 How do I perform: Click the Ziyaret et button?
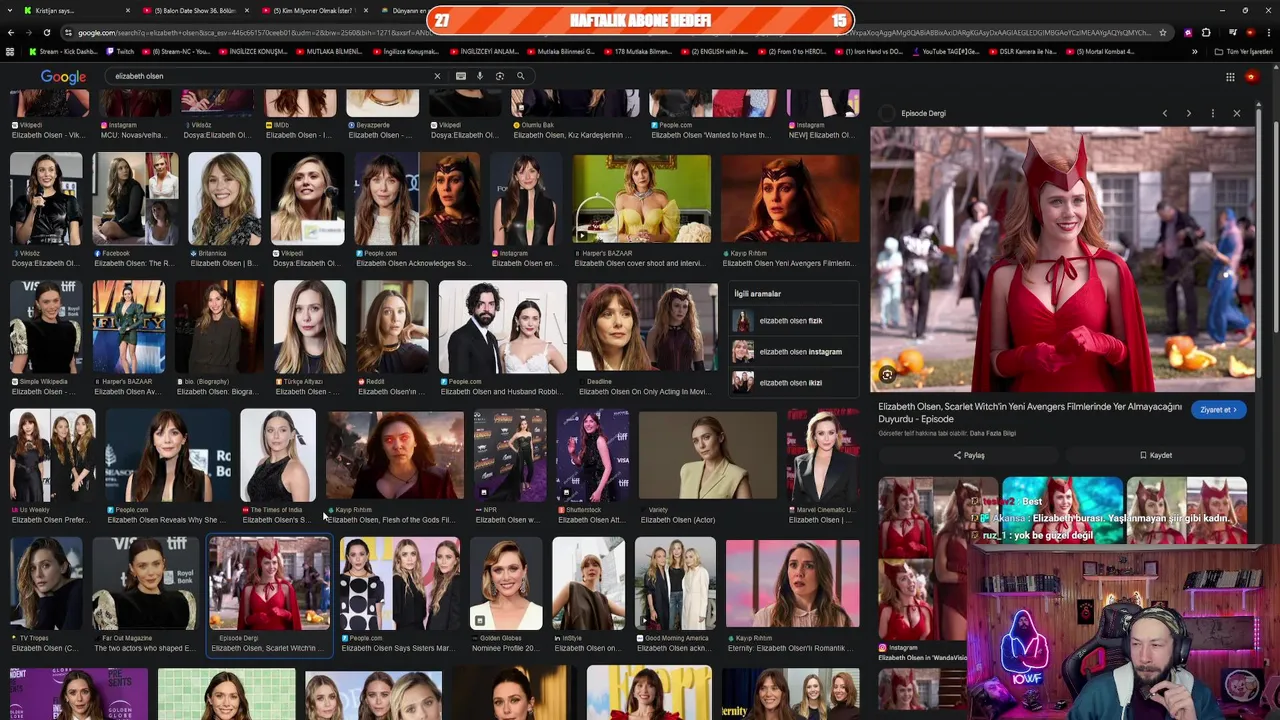click(x=1218, y=410)
